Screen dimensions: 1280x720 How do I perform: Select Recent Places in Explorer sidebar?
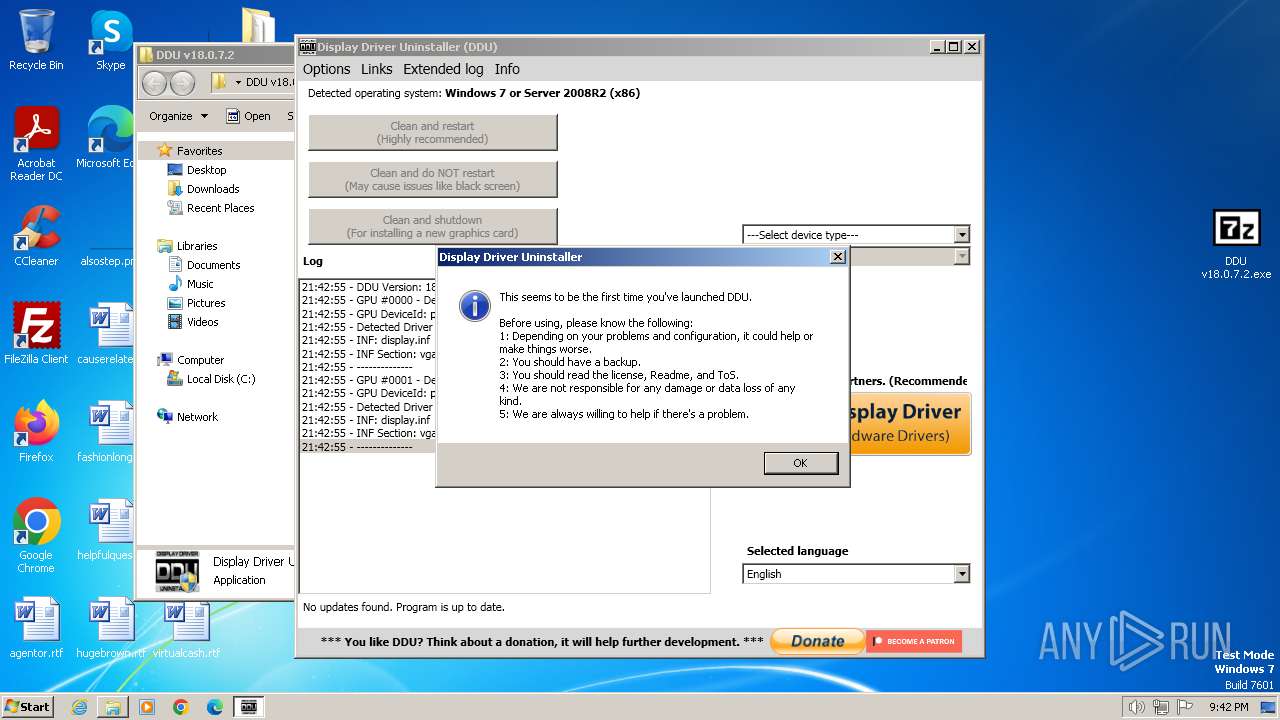click(x=220, y=208)
